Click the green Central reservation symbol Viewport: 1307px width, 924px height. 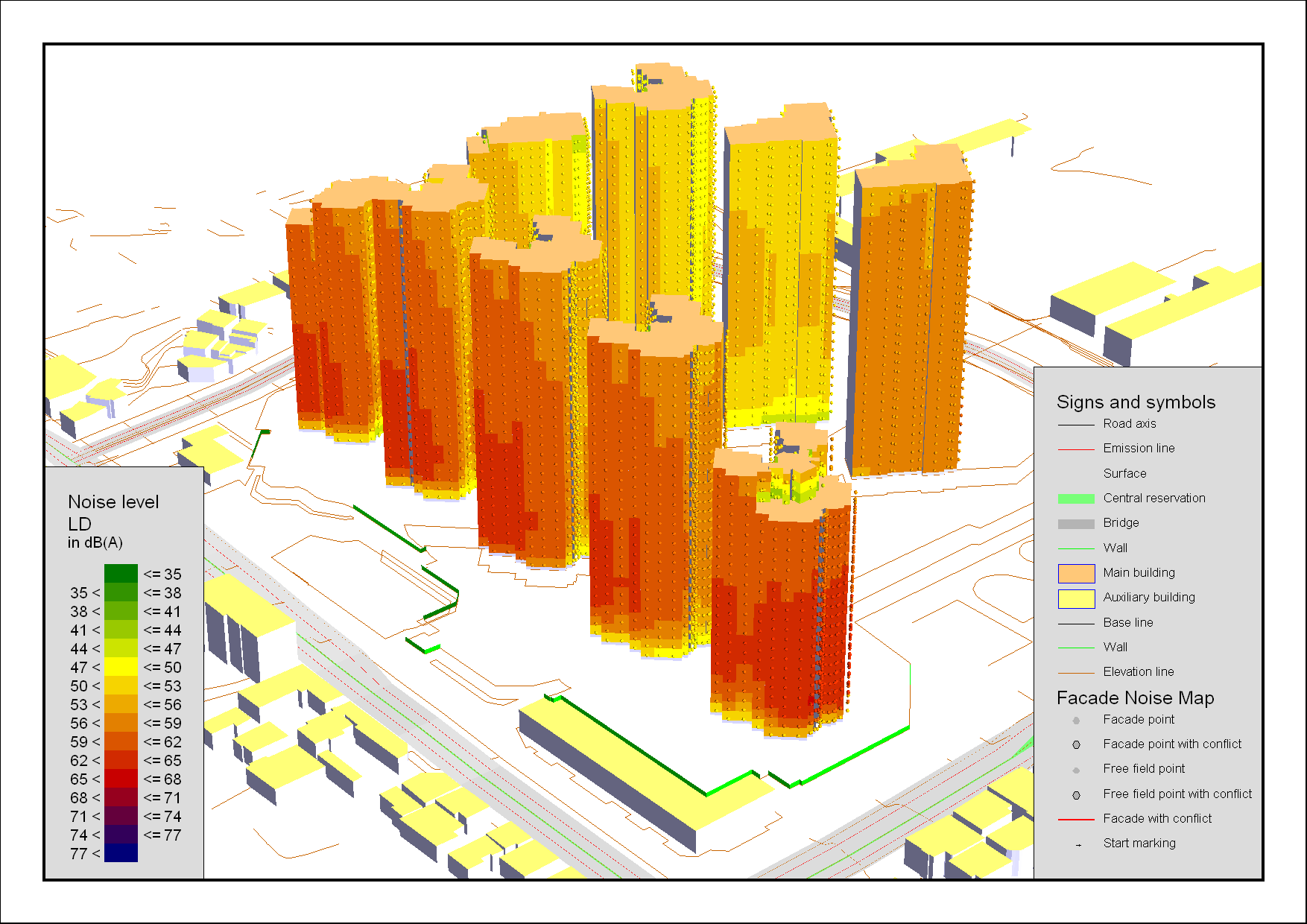(x=1076, y=499)
